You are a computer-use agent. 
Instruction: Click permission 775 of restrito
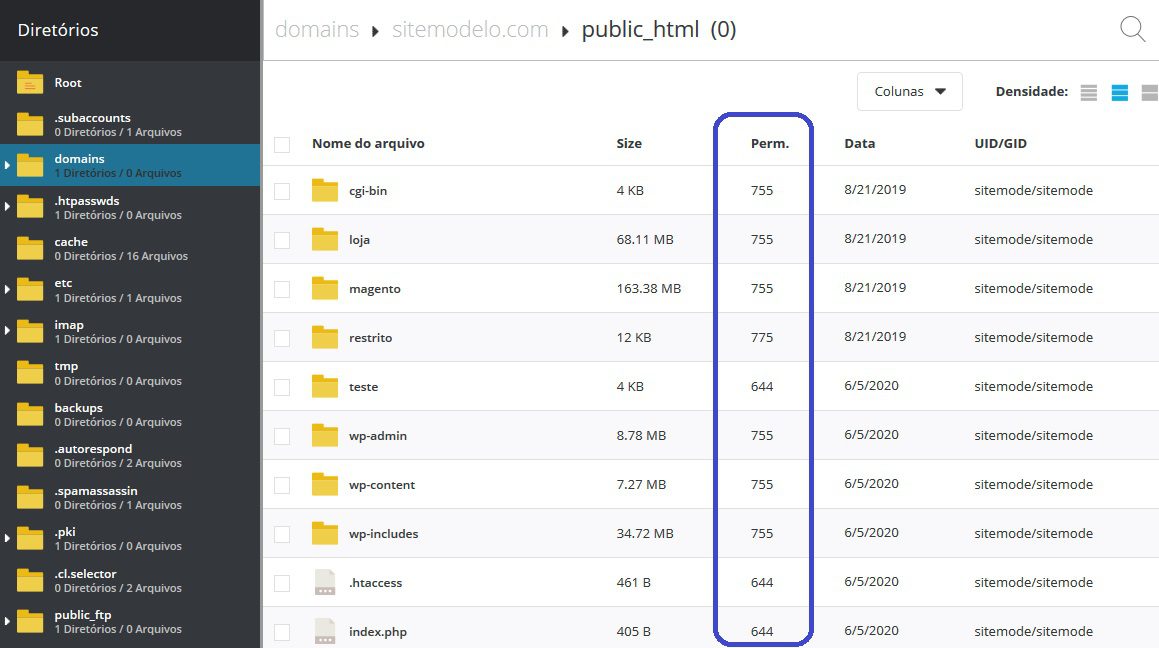[762, 338]
